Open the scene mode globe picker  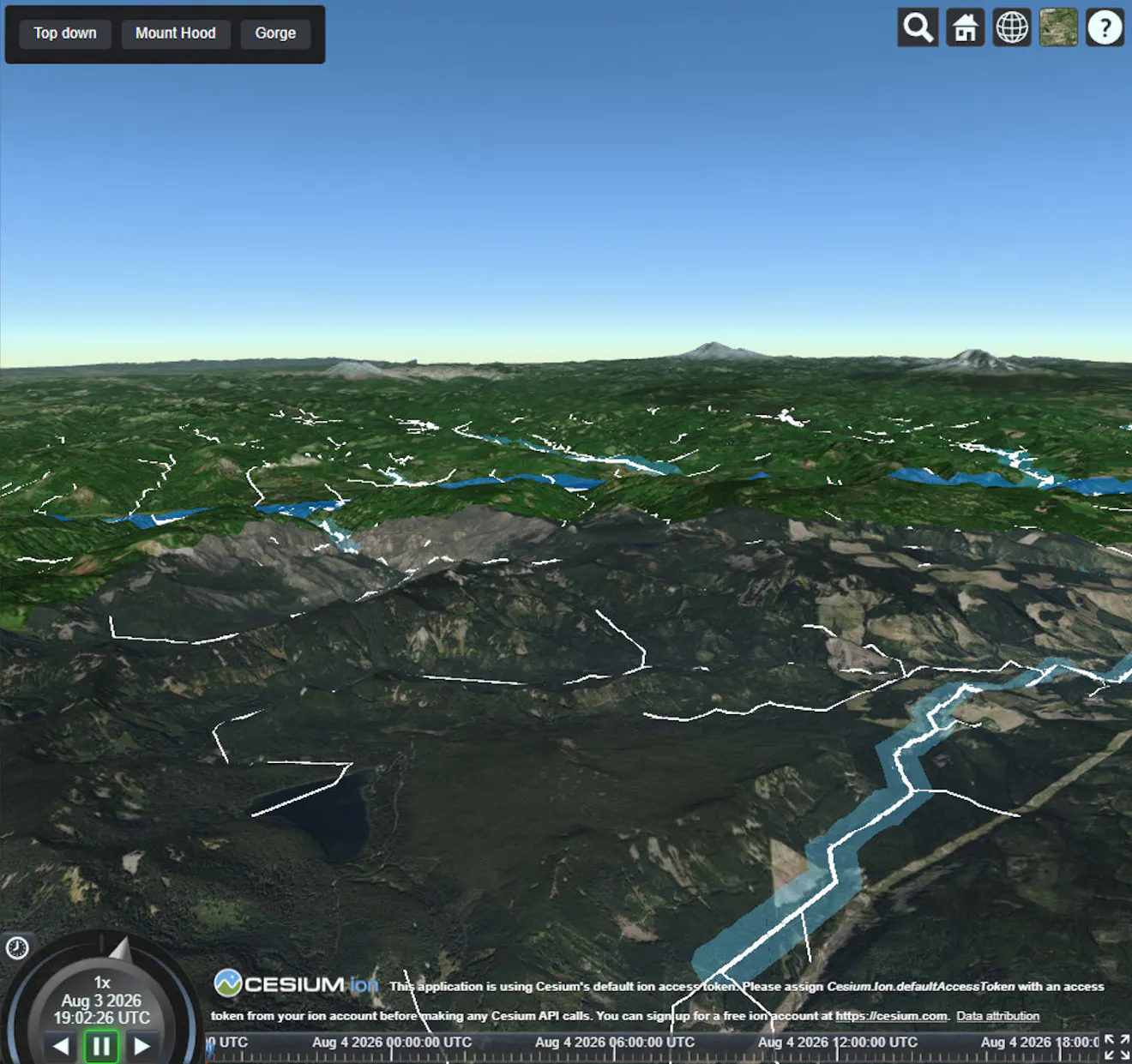click(1012, 27)
